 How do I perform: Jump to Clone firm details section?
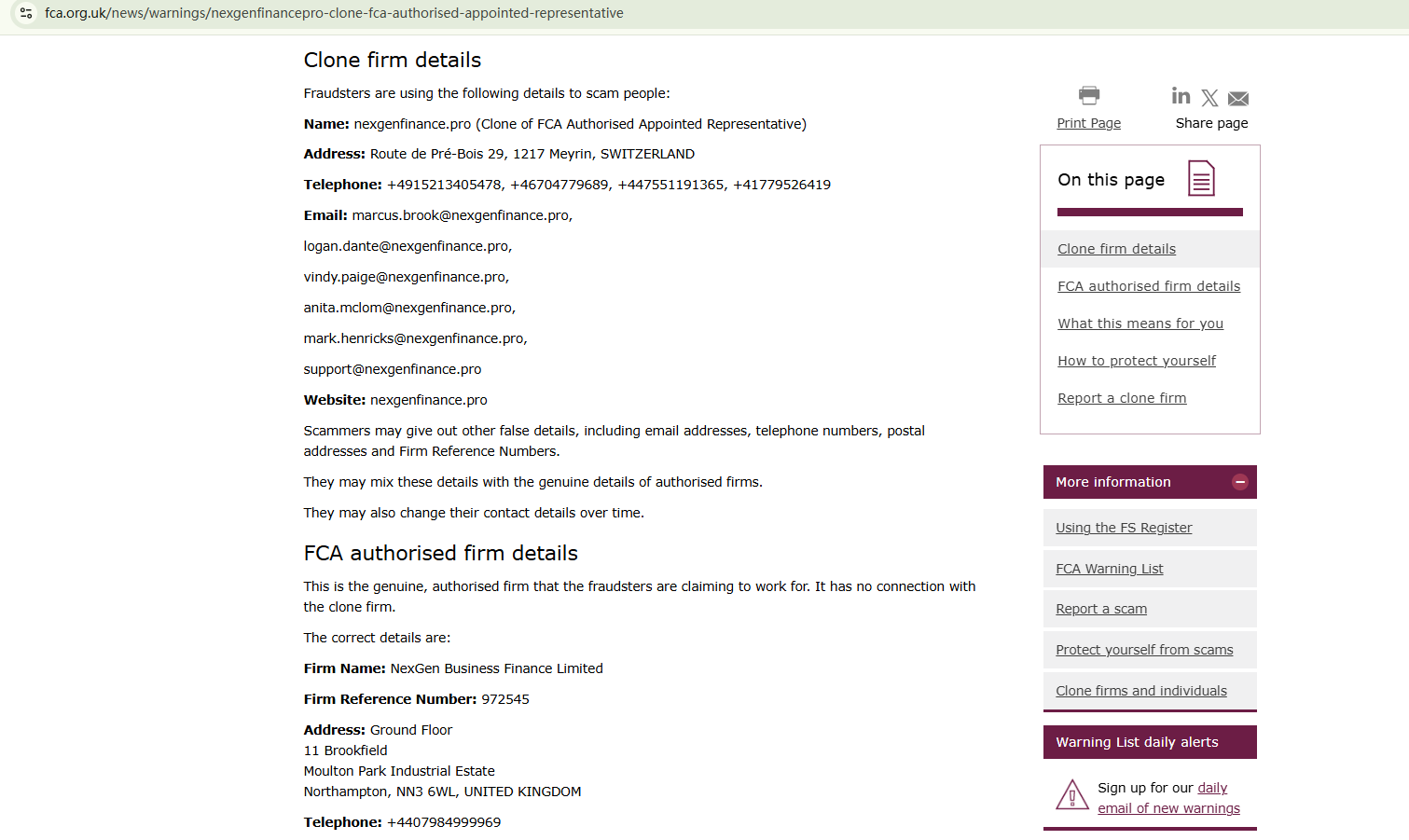[1116, 249]
